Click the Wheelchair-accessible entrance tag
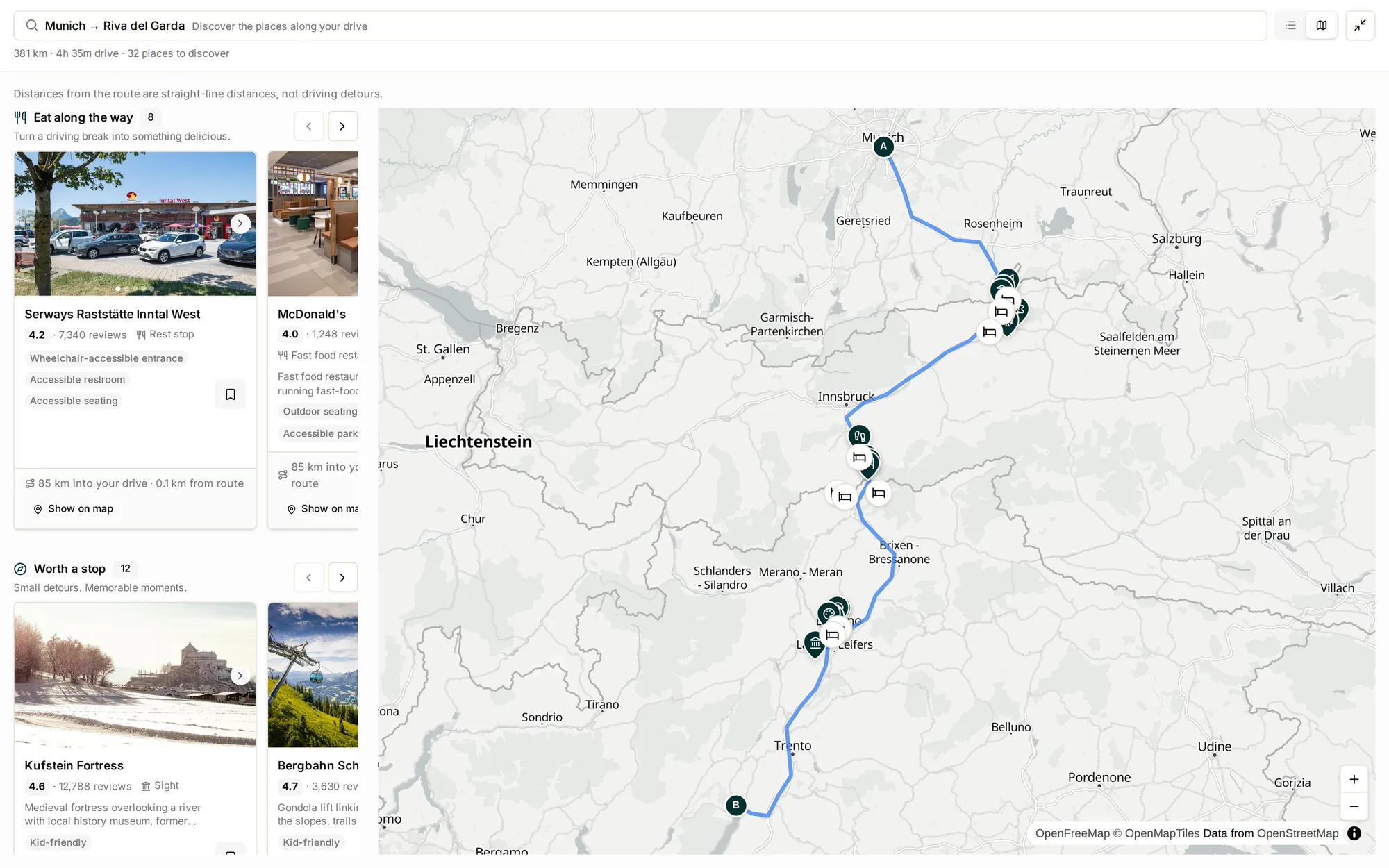Viewport: 1389px width, 868px height. pos(106,358)
